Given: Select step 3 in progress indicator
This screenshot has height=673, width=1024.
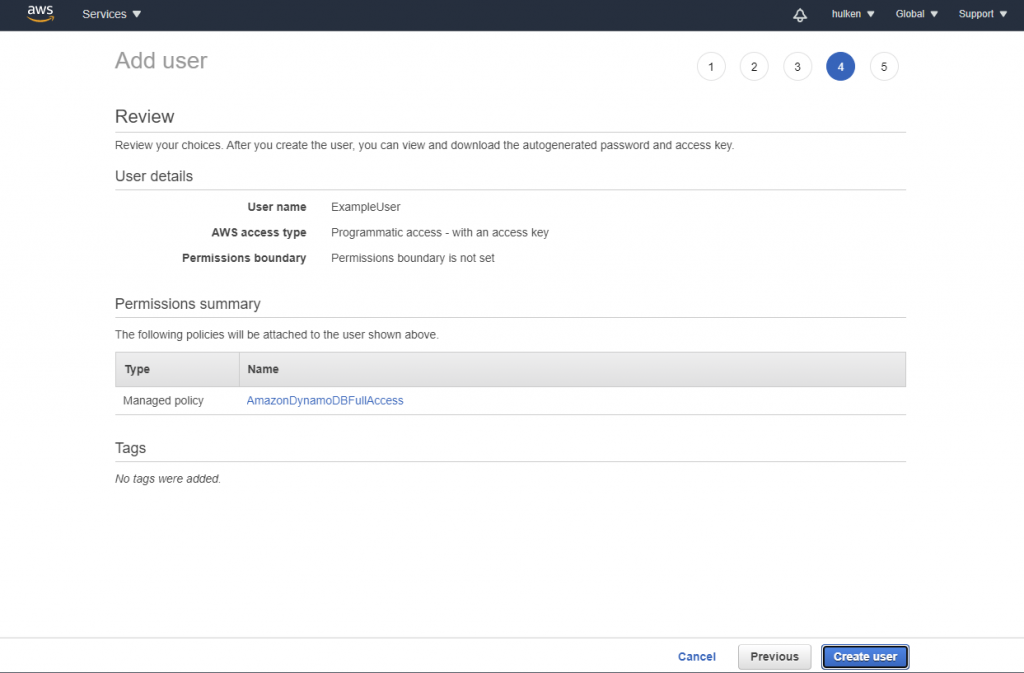Looking at the screenshot, I should [797, 67].
